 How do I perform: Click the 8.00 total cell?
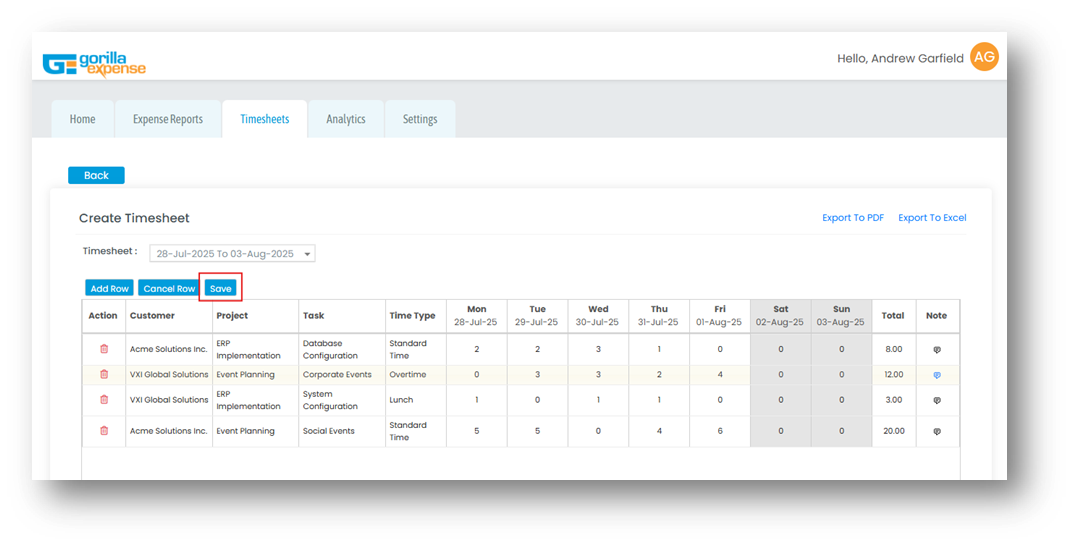[x=894, y=349]
